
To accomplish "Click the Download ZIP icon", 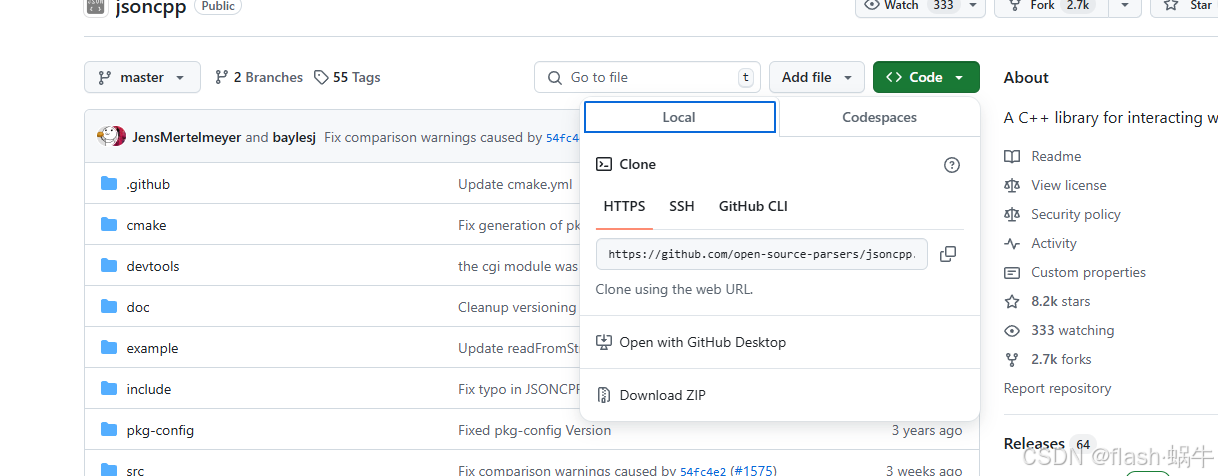I will pyautogui.click(x=604, y=395).
